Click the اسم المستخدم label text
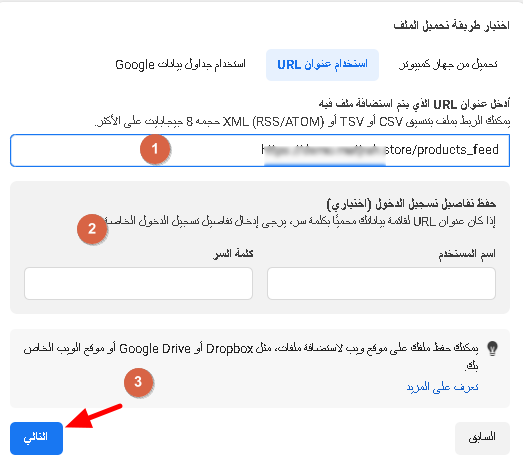Image resolution: width=523 pixels, height=460 pixels. coord(467,254)
